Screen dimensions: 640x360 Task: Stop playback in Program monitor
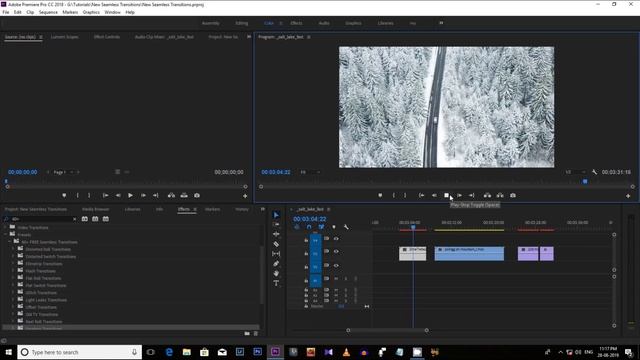coord(447,196)
